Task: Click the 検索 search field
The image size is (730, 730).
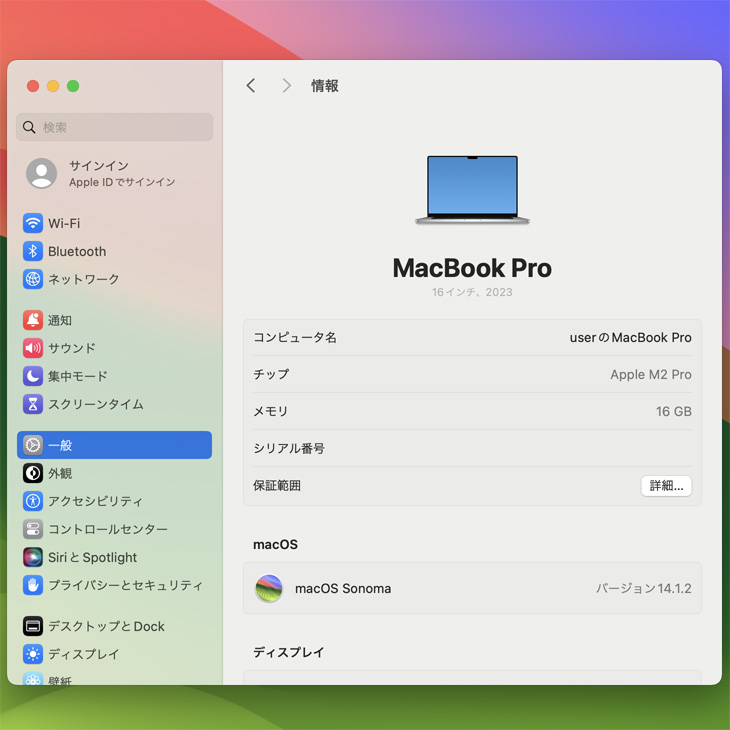Action: coord(115,127)
